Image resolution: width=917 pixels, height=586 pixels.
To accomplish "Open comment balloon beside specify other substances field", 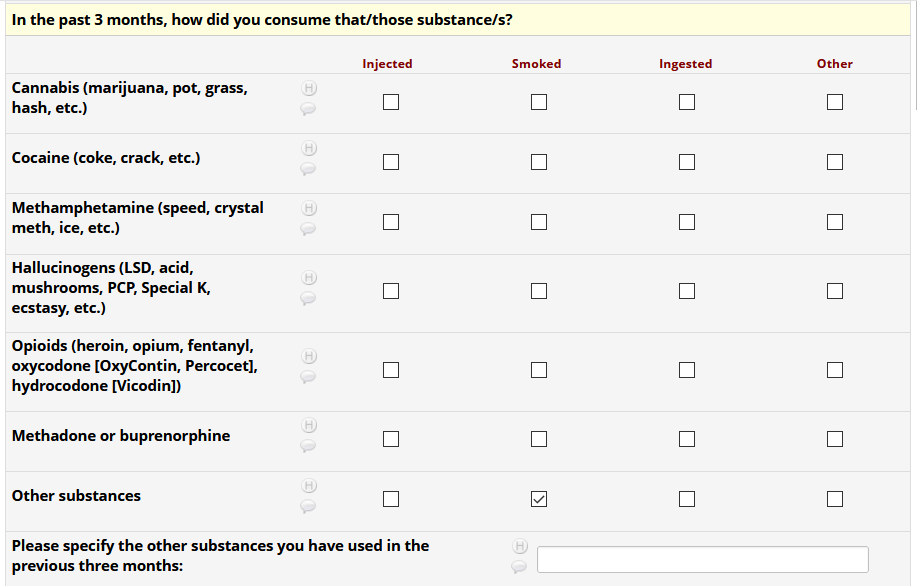I will [518, 567].
